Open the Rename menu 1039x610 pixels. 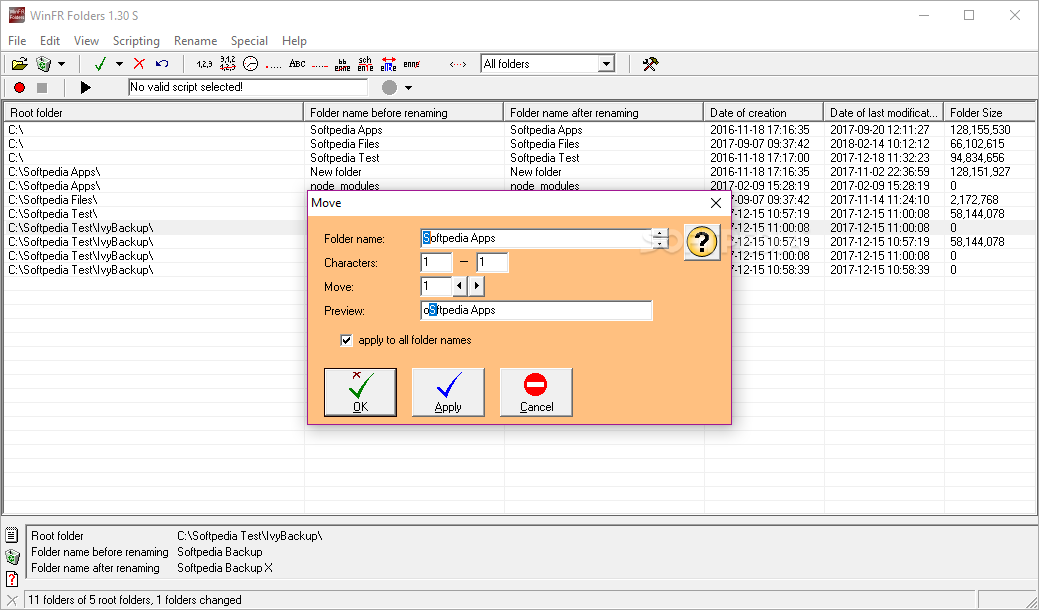point(195,41)
